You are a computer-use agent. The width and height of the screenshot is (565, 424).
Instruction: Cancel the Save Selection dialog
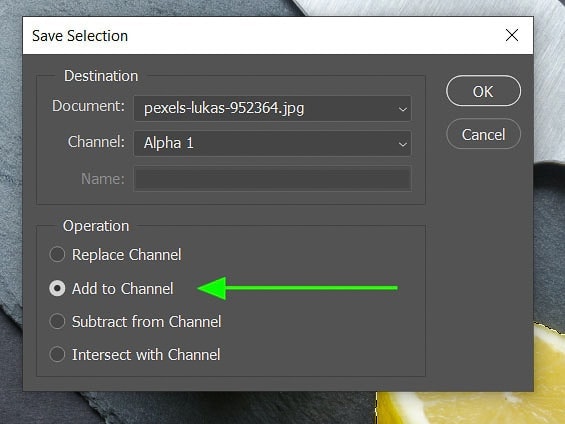tap(483, 134)
